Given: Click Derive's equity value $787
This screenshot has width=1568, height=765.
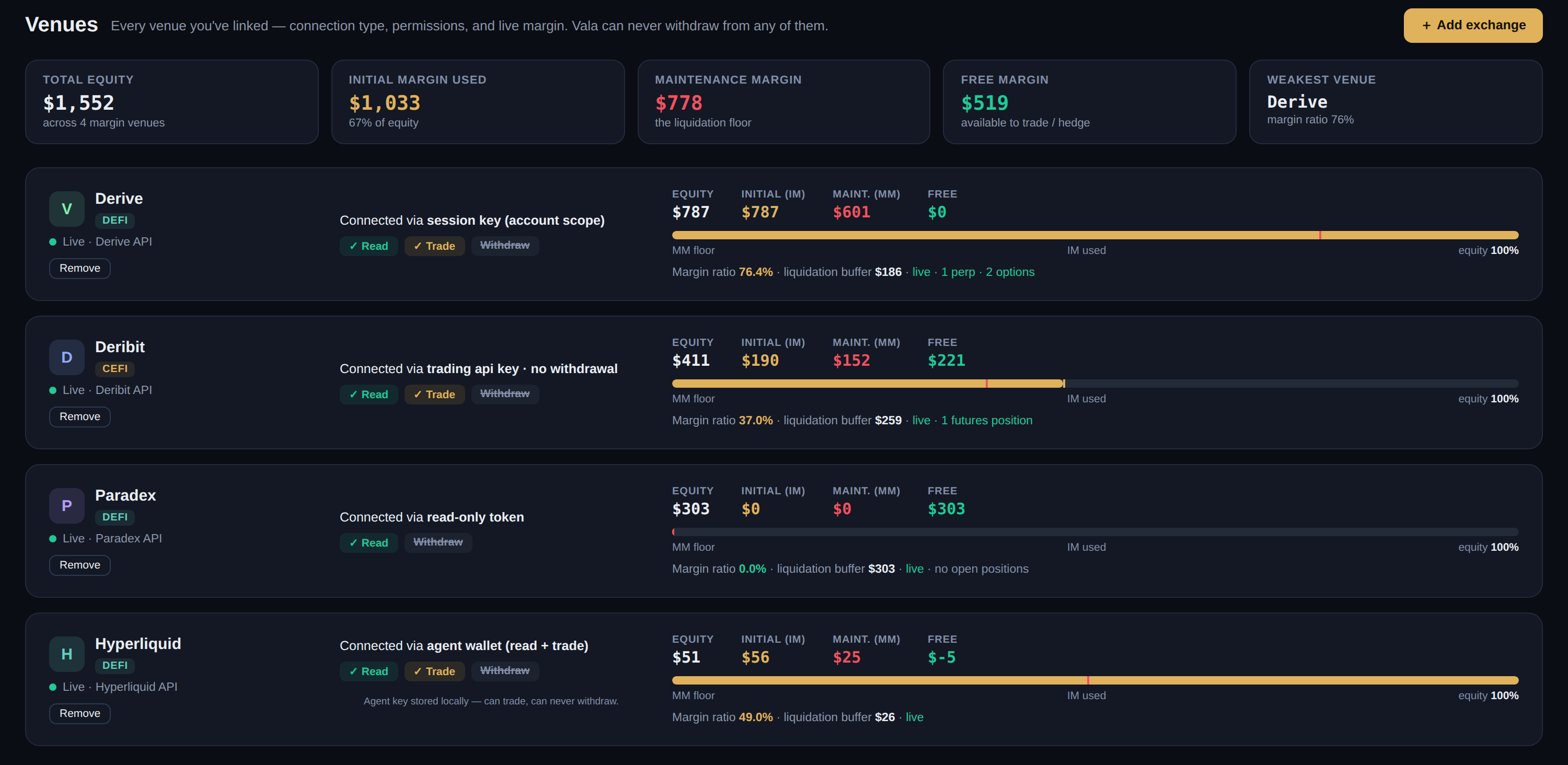Looking at the screenshot, I should (x=691, y=212).
